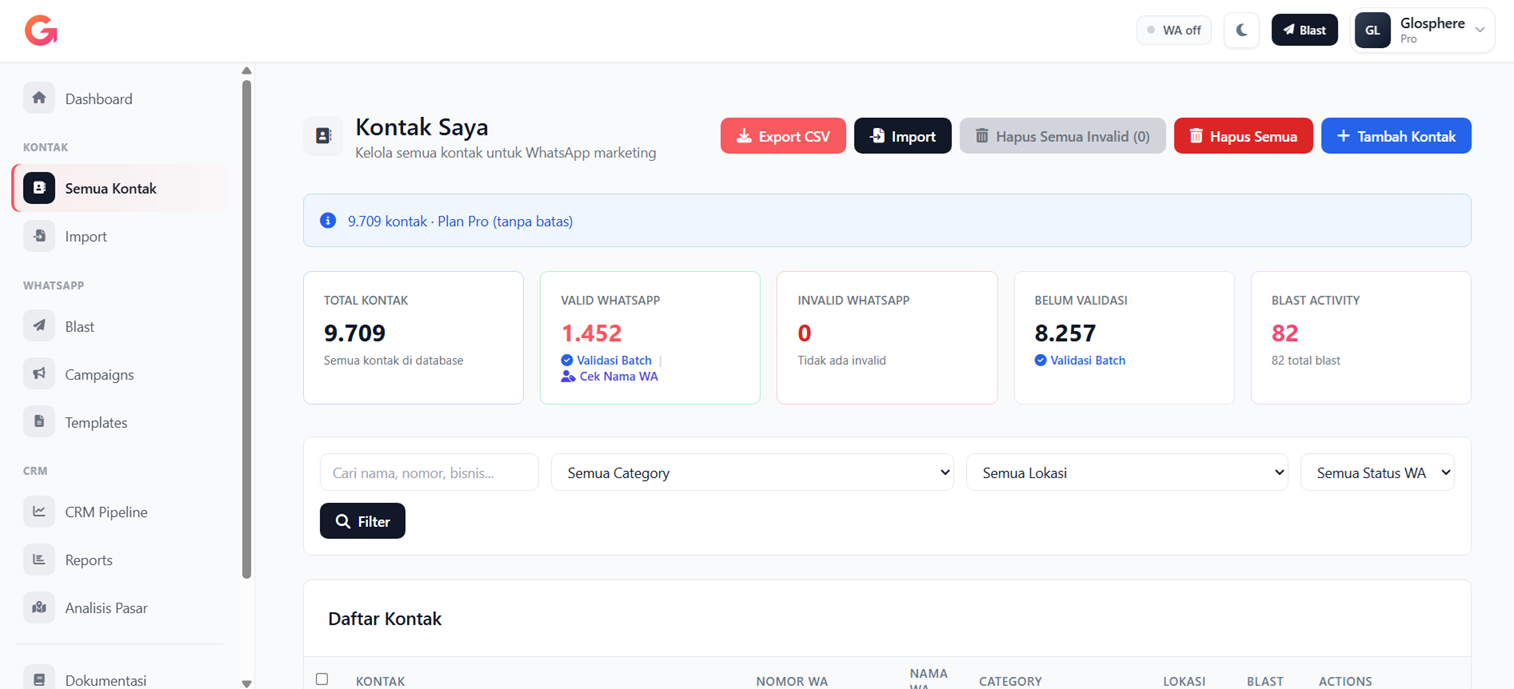Click the GL avatar badge
The image size is (1514, 689).
point(1372,30)
